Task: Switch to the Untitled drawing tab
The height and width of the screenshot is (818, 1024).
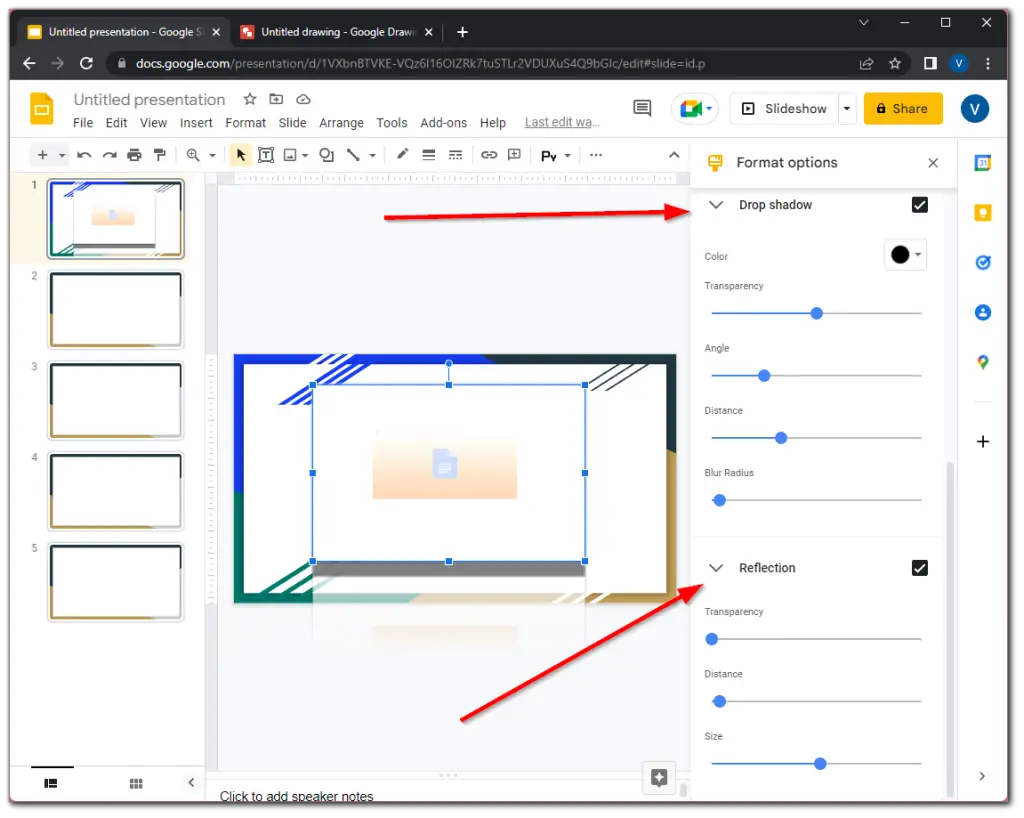Action: click(x=330, y=31)
